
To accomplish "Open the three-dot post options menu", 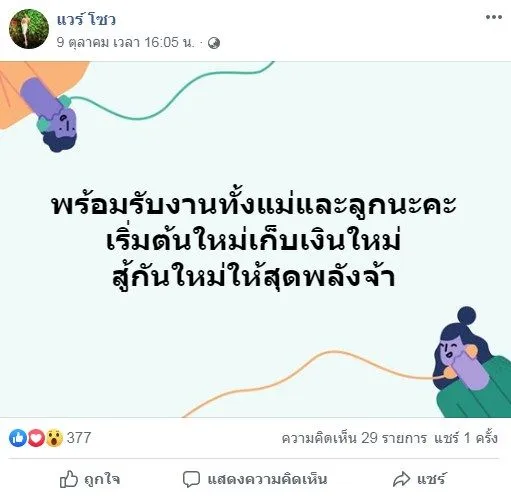I will (x=493, y=17).
